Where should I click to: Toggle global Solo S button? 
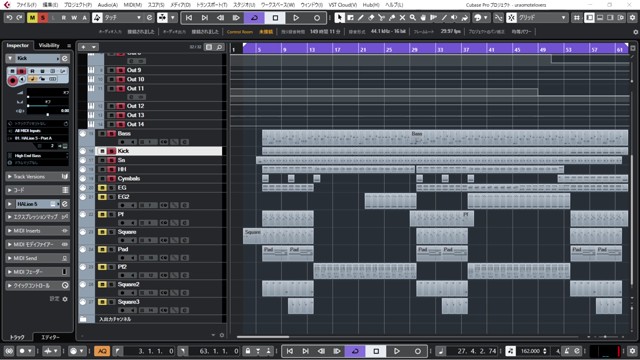42,18
